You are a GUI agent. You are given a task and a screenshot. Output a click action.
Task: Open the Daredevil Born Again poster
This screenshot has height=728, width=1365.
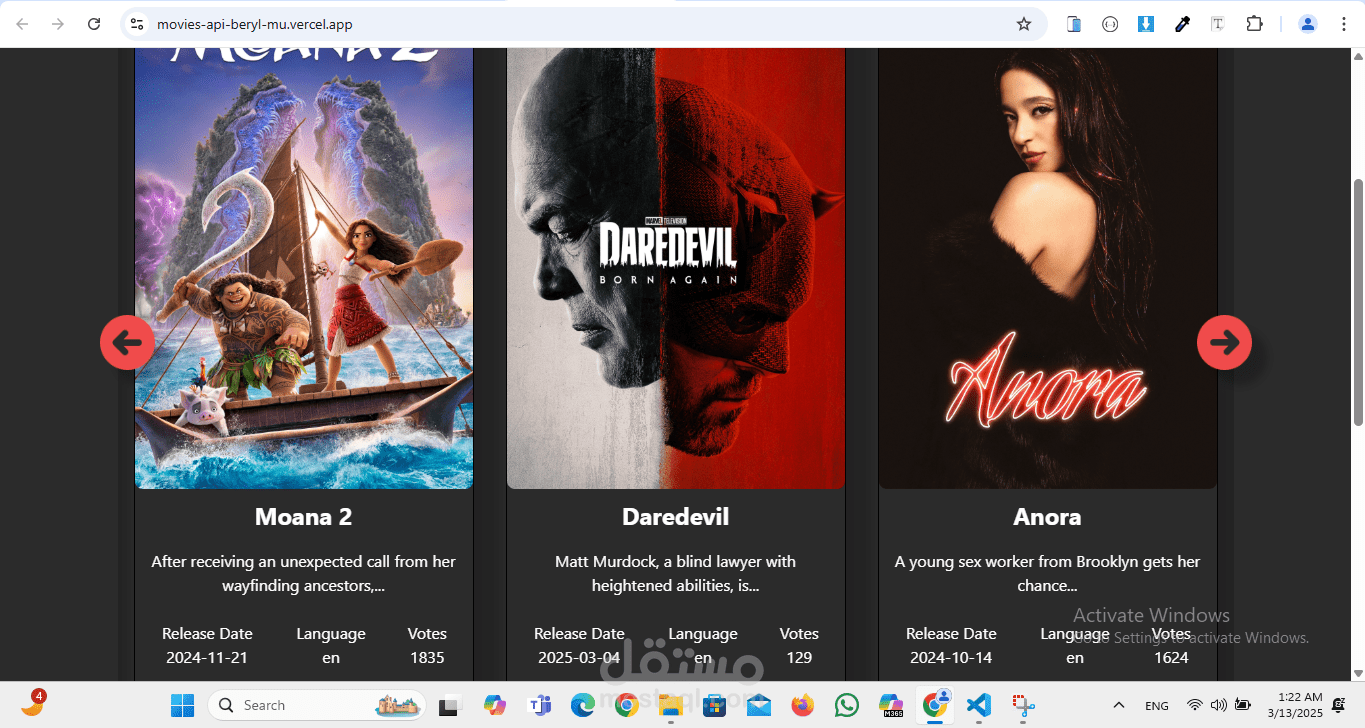point(676,268)
